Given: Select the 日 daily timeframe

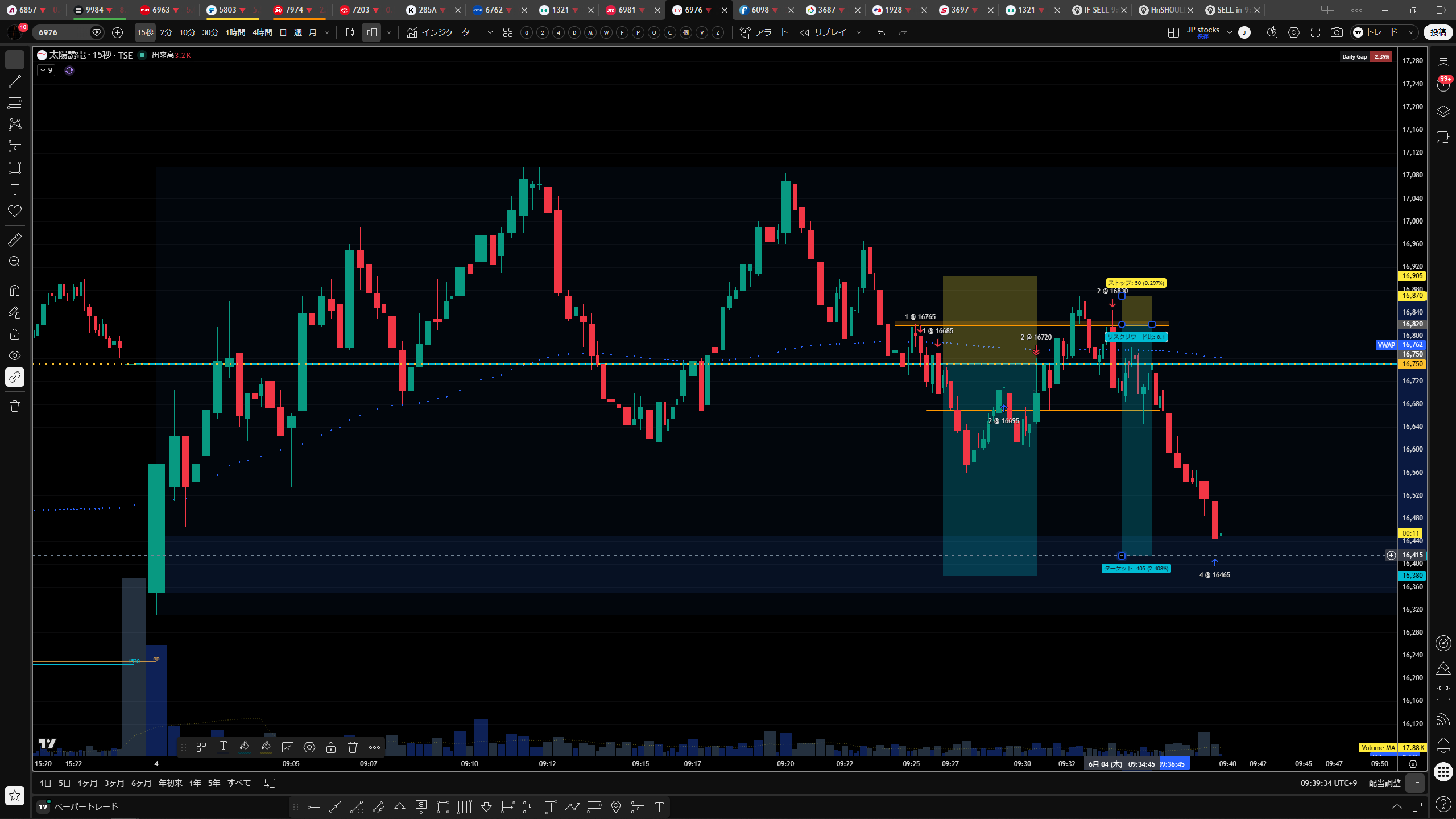Looking at the screenshot, I should 283,32.
